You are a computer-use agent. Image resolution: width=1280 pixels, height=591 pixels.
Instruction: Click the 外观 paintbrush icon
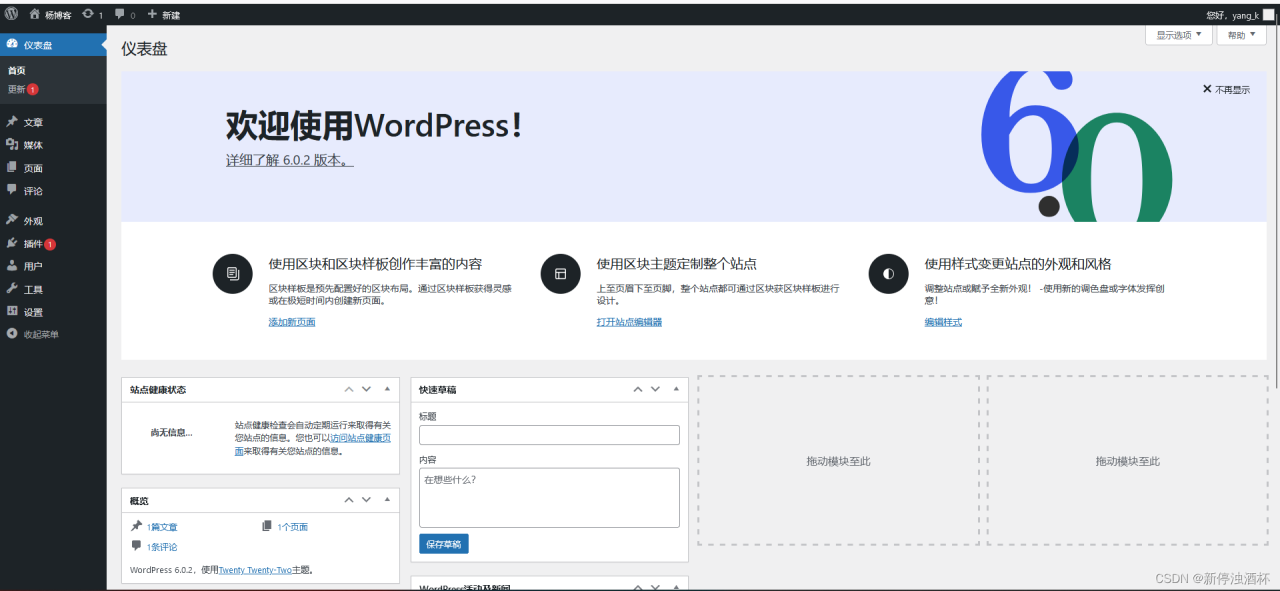pyautogui.click(x=12, y=220)
